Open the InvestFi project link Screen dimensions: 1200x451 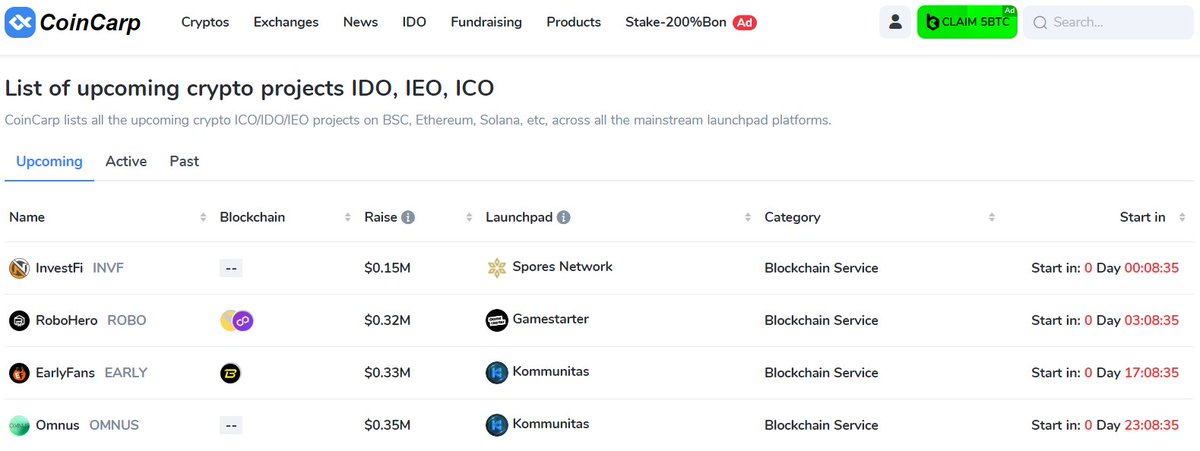coord(61,268)
